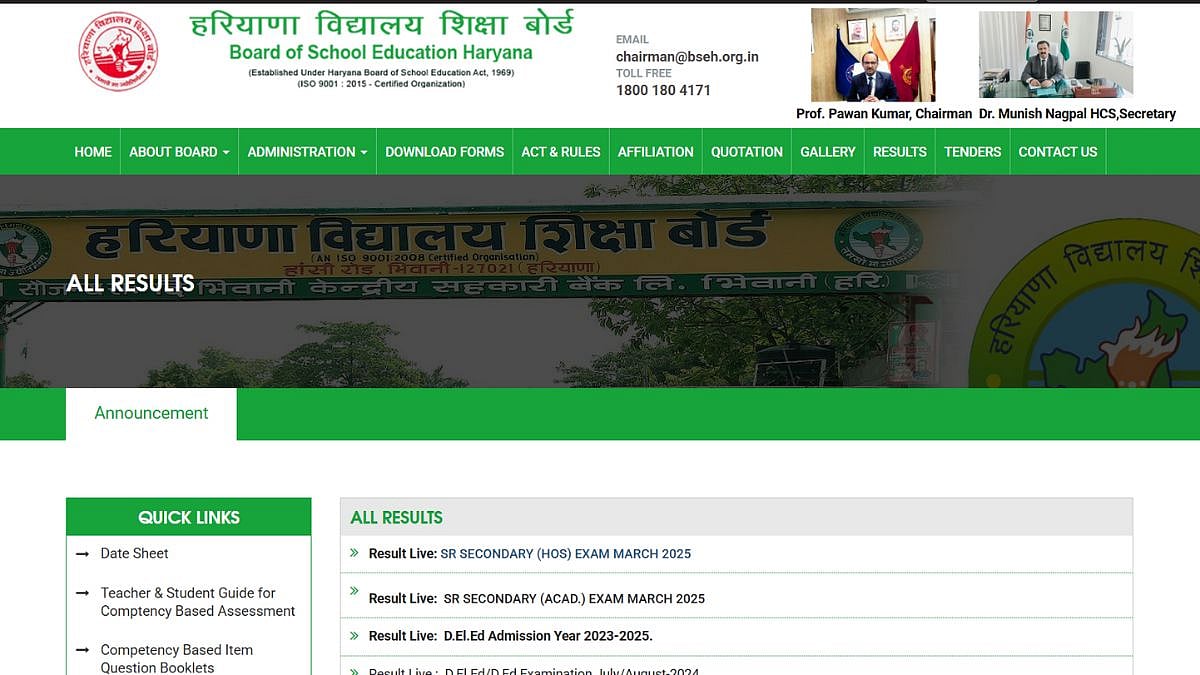Click the QUICK LINKS panel header
The height and width of the screenshot is (675, 1200).
[189, 517]
